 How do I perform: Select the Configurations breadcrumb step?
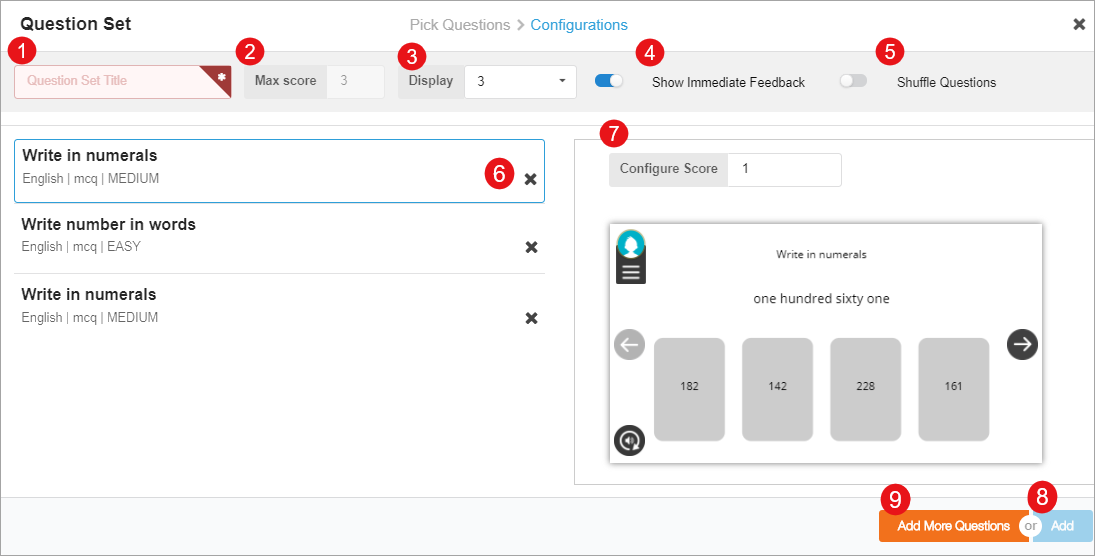(579, 25)
